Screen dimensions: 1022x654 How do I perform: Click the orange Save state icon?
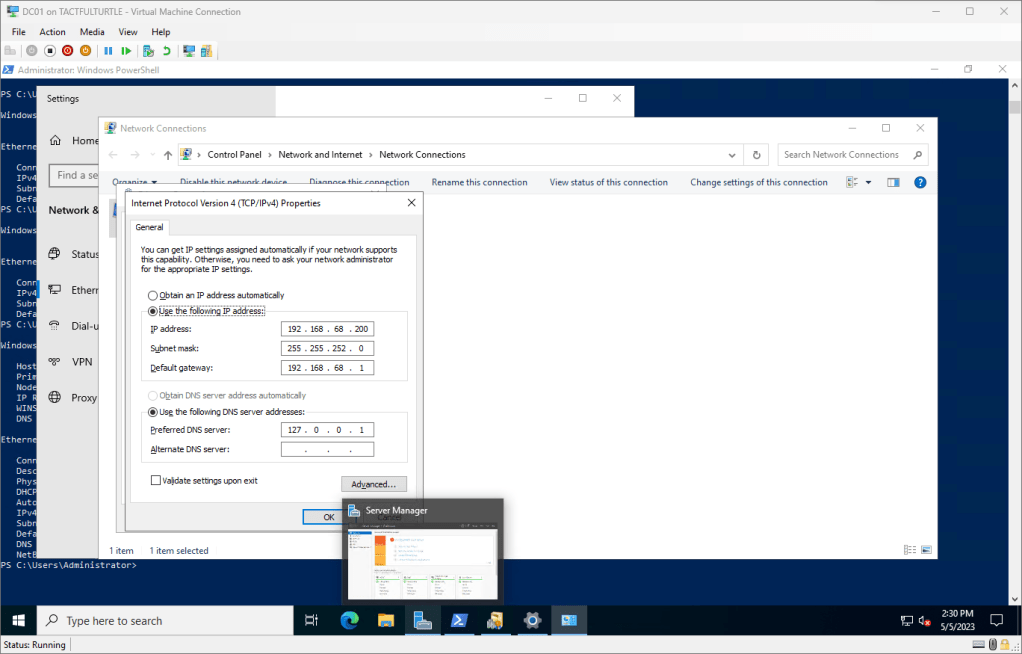pyautogui.click(x=85, y=51)
